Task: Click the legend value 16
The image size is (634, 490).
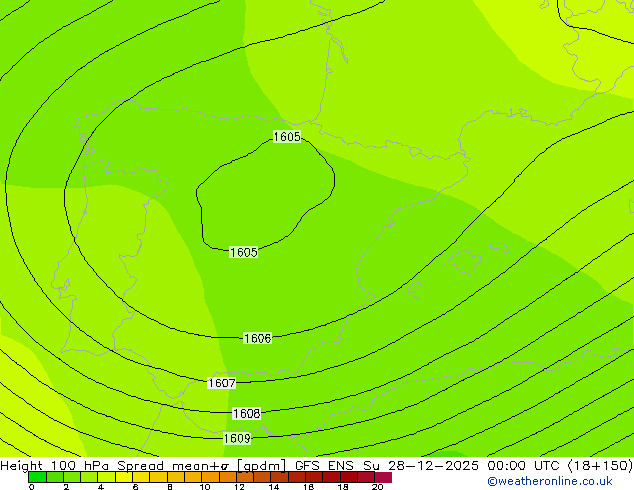Action: pos(309,487)
